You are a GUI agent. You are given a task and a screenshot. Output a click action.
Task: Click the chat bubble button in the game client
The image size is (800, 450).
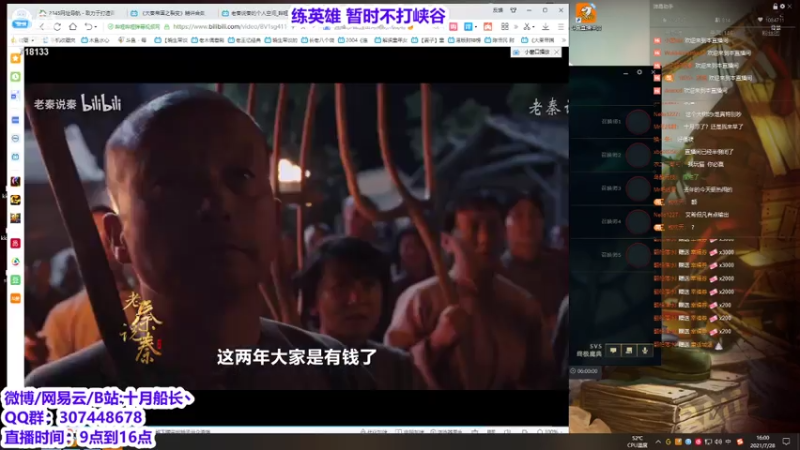point(613,351)
